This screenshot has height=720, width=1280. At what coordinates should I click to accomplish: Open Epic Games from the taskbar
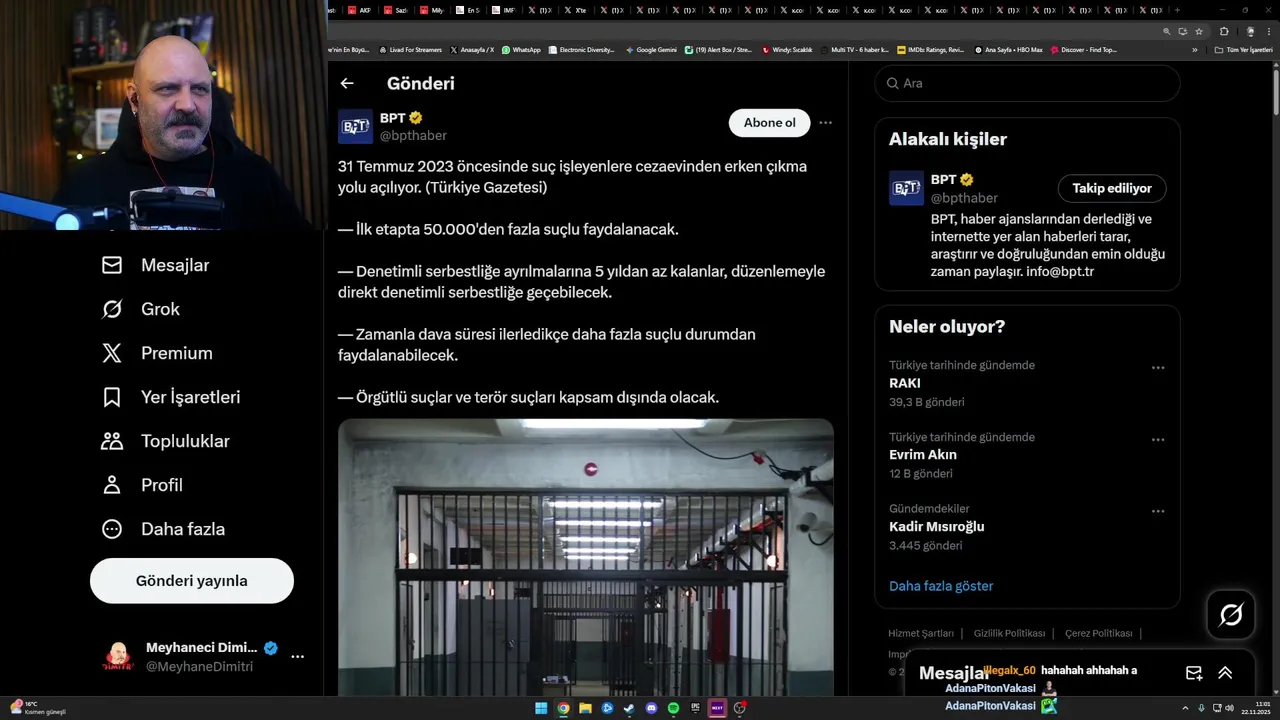[695, 708]
